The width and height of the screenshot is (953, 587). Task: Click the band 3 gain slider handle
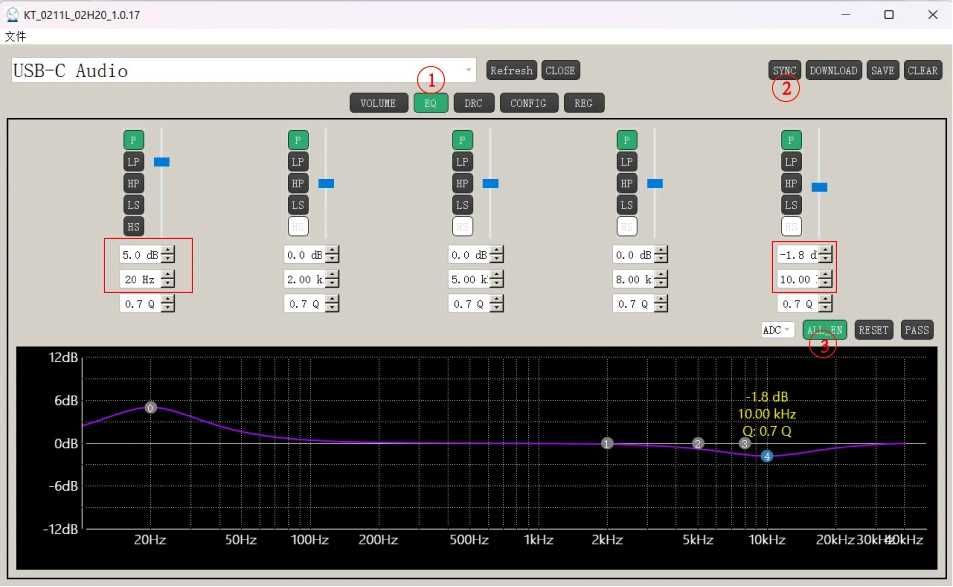pyautogui.click(x=490, y=184)
